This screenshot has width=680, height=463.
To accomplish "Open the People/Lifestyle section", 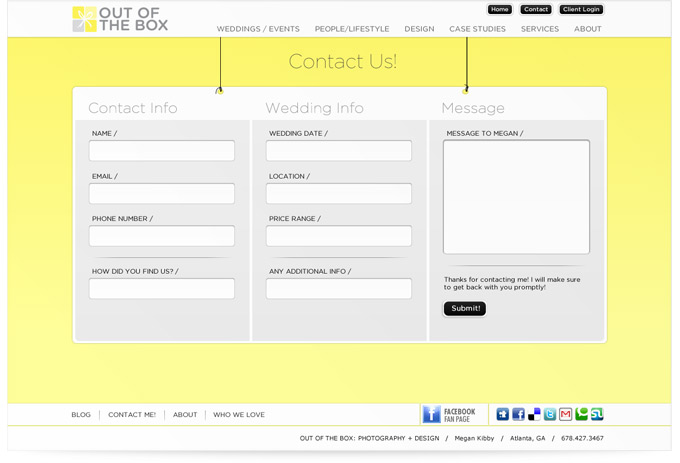I will 352,29.
